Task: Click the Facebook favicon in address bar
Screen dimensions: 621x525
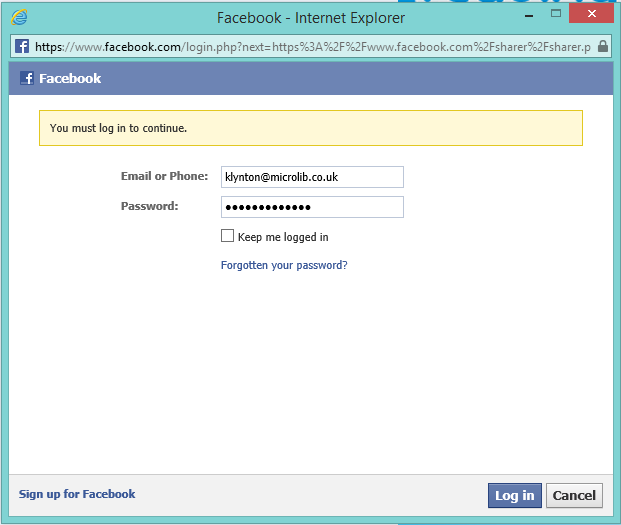Action: [21, 47]
